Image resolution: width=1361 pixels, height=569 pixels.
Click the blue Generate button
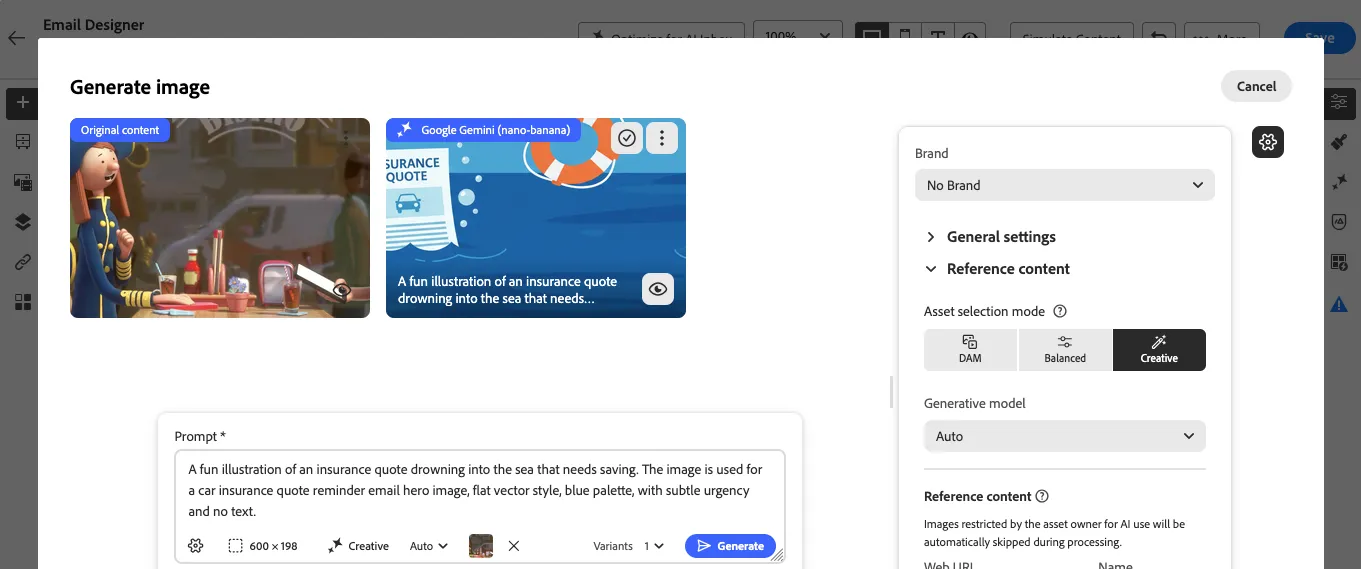(730, 546)
